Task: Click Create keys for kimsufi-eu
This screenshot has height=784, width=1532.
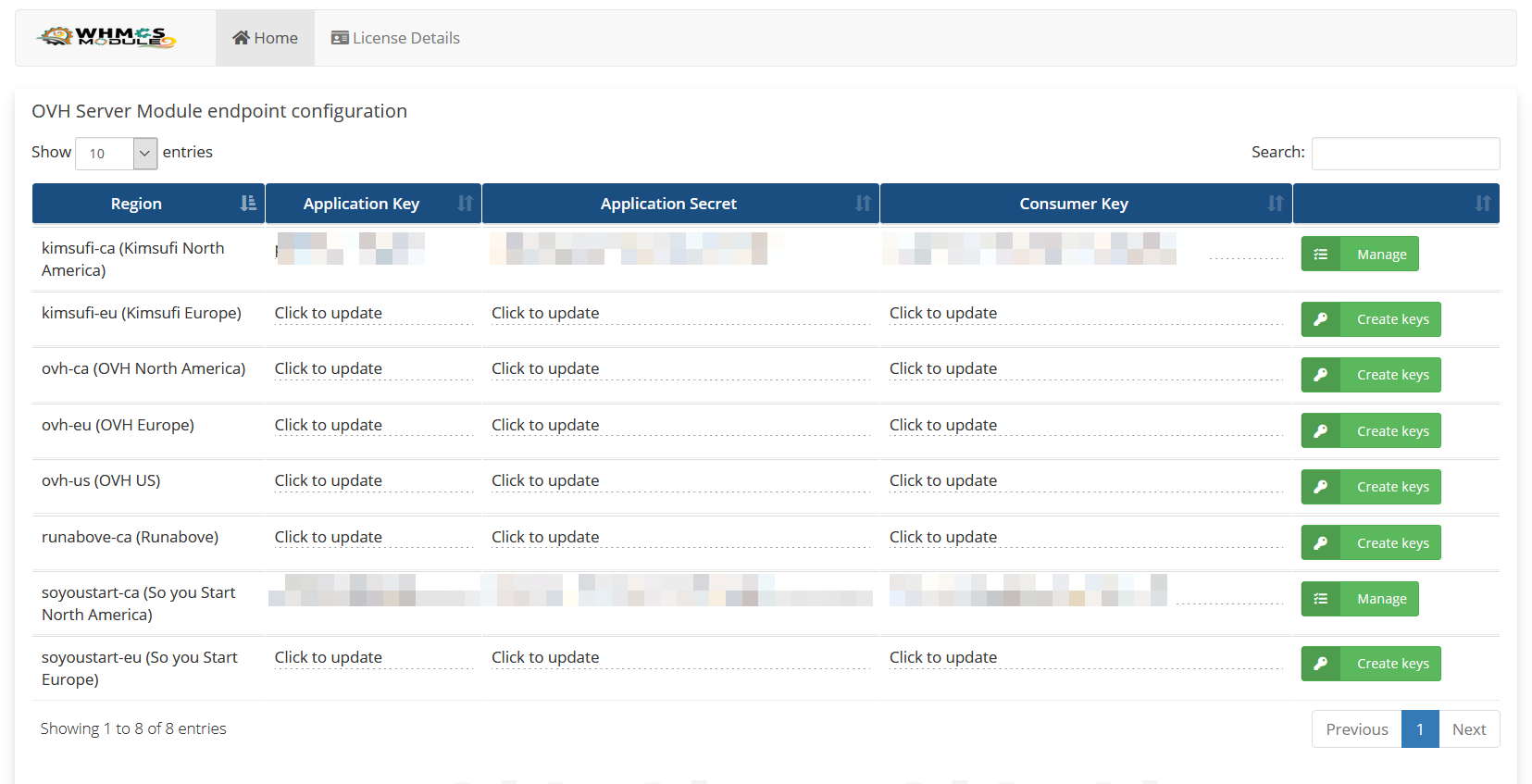Action: 1371,319
